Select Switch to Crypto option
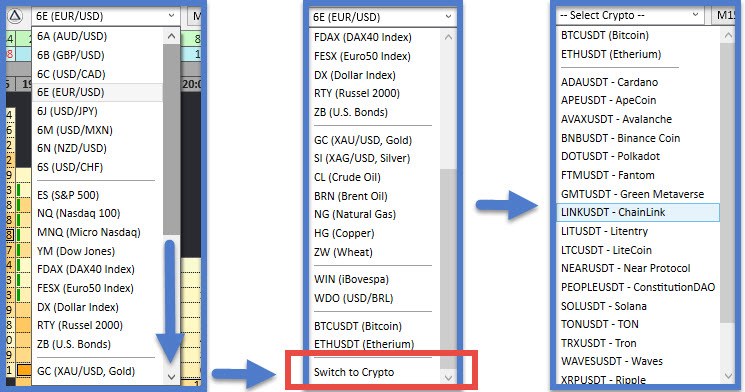The image size is (745, 392). click(x=354, y=372)
